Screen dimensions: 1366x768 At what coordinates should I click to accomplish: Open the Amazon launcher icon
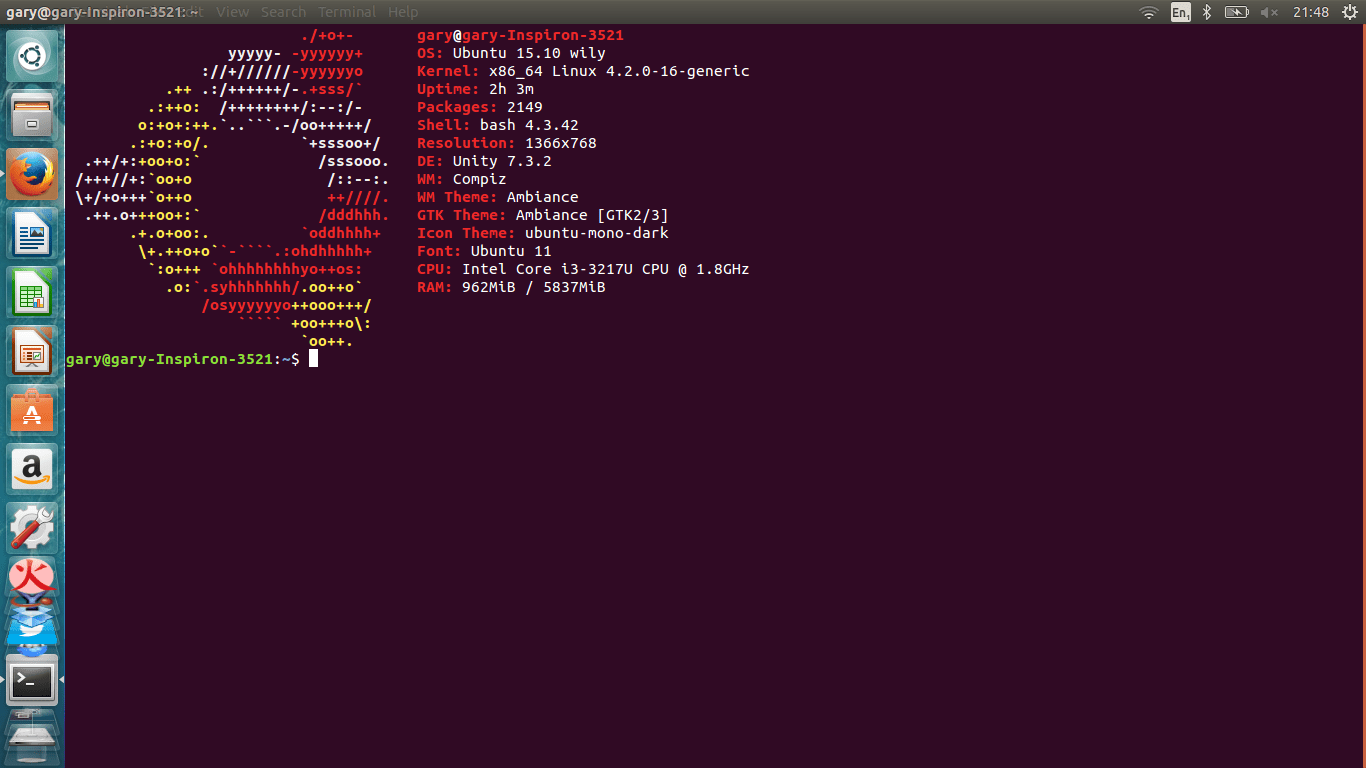click(32, 471)
